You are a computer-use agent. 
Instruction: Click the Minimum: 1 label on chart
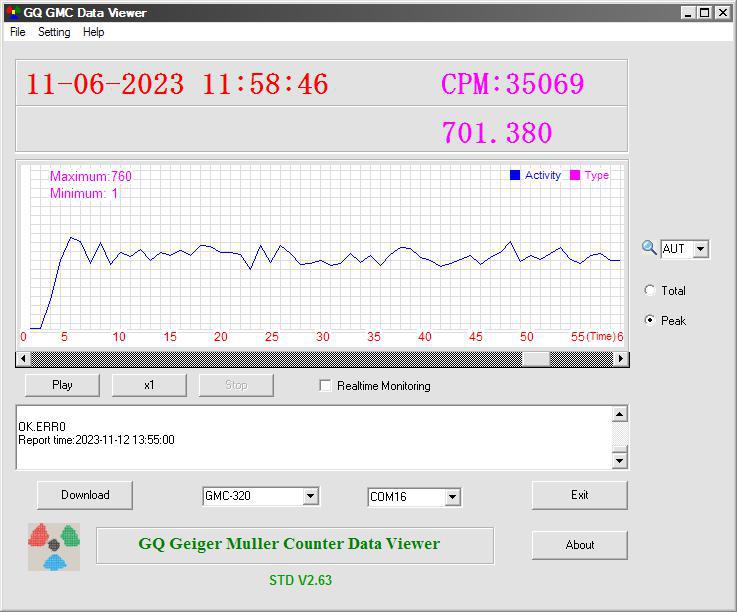point(84,193)
